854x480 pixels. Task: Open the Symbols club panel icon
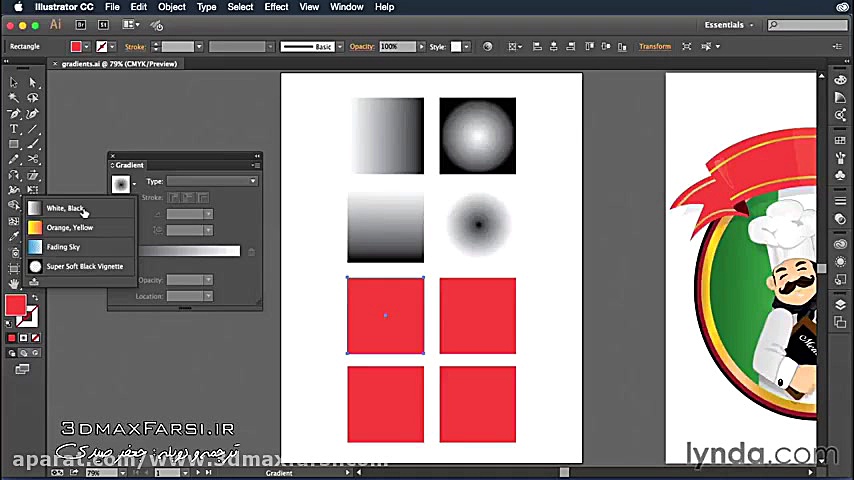[840, 175]
